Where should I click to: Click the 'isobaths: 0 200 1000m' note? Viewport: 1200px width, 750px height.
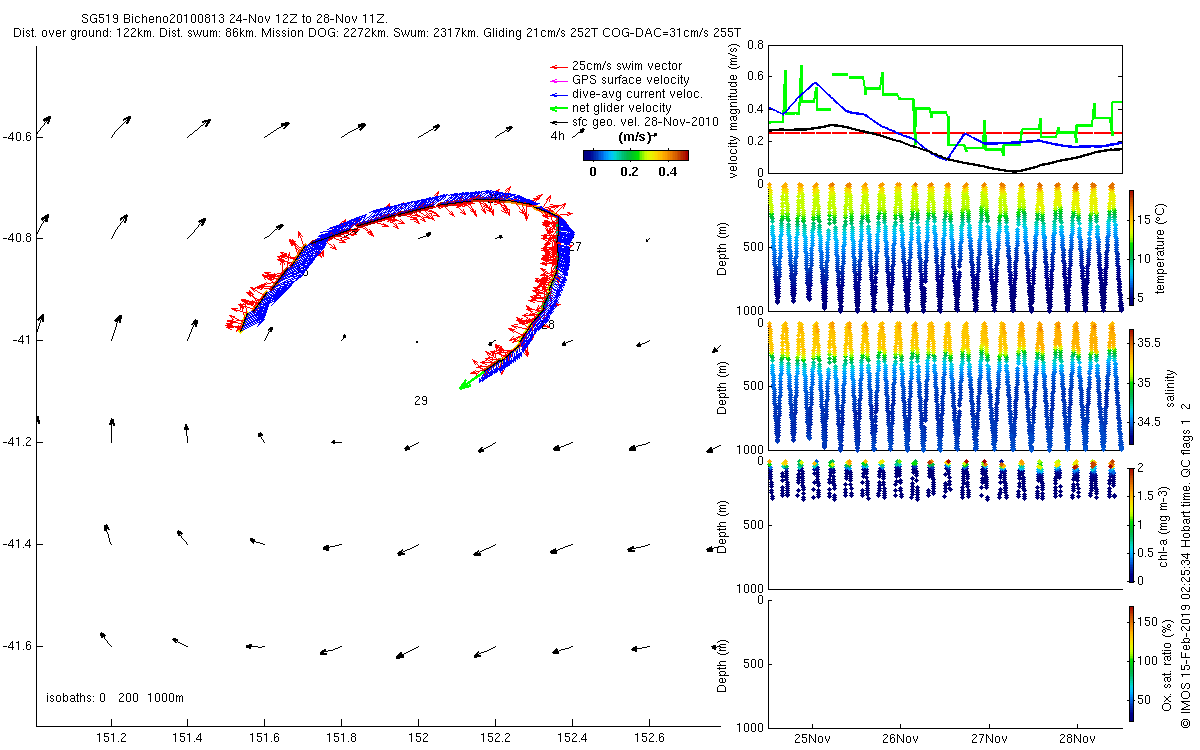115,698
